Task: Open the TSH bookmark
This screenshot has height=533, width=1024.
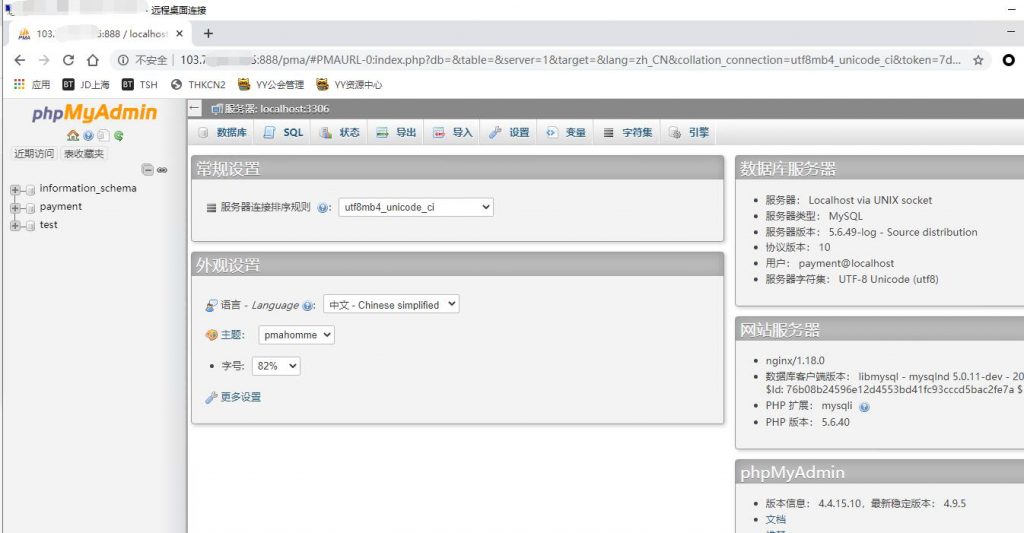Action: pos(140,84)
